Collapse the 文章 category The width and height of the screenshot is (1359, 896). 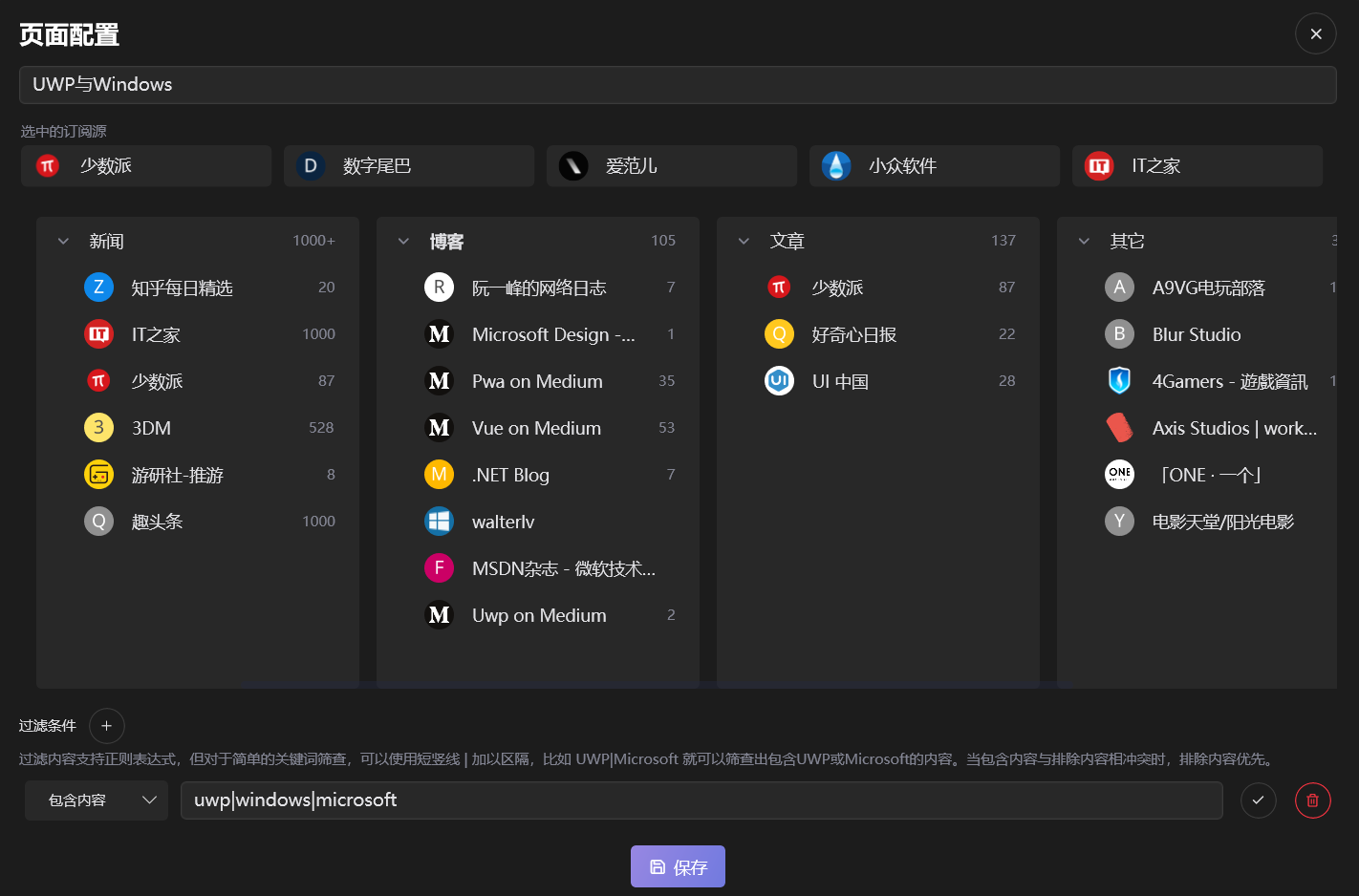pos(744,242)
